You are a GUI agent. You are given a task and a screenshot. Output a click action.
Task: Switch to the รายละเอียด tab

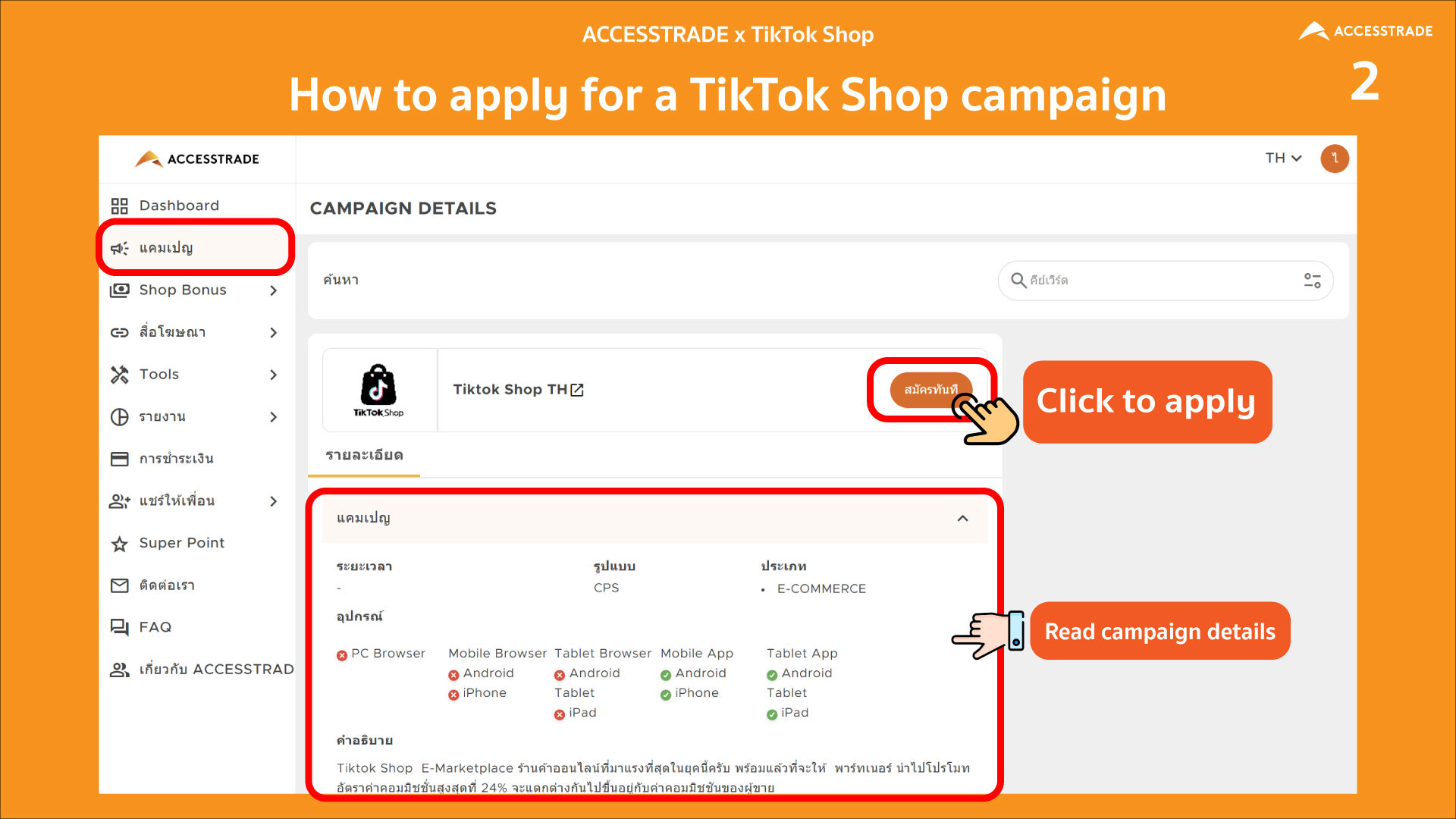pyautogui.click(x=364, y=455)
